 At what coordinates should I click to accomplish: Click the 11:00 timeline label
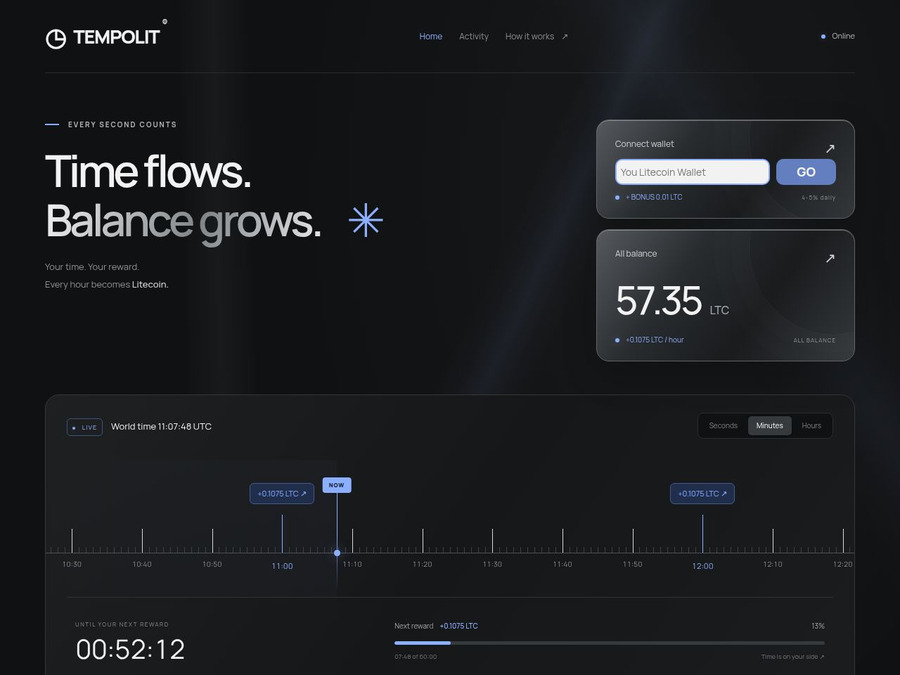click(282, 566)
